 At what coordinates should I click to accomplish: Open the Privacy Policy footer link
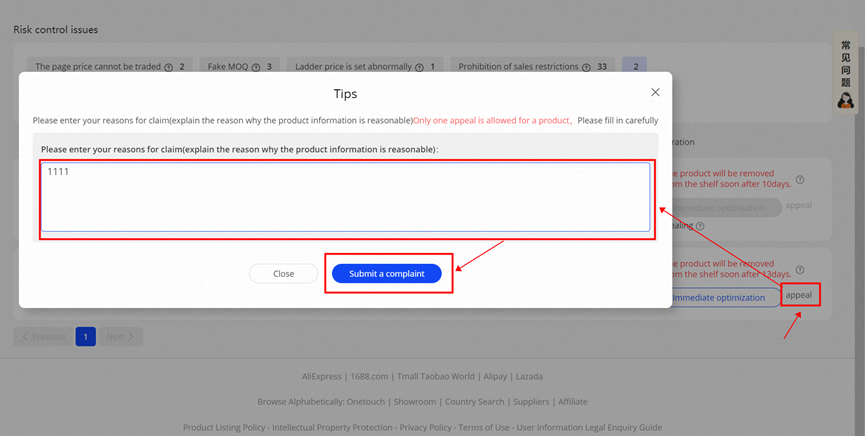click(425, 427)
